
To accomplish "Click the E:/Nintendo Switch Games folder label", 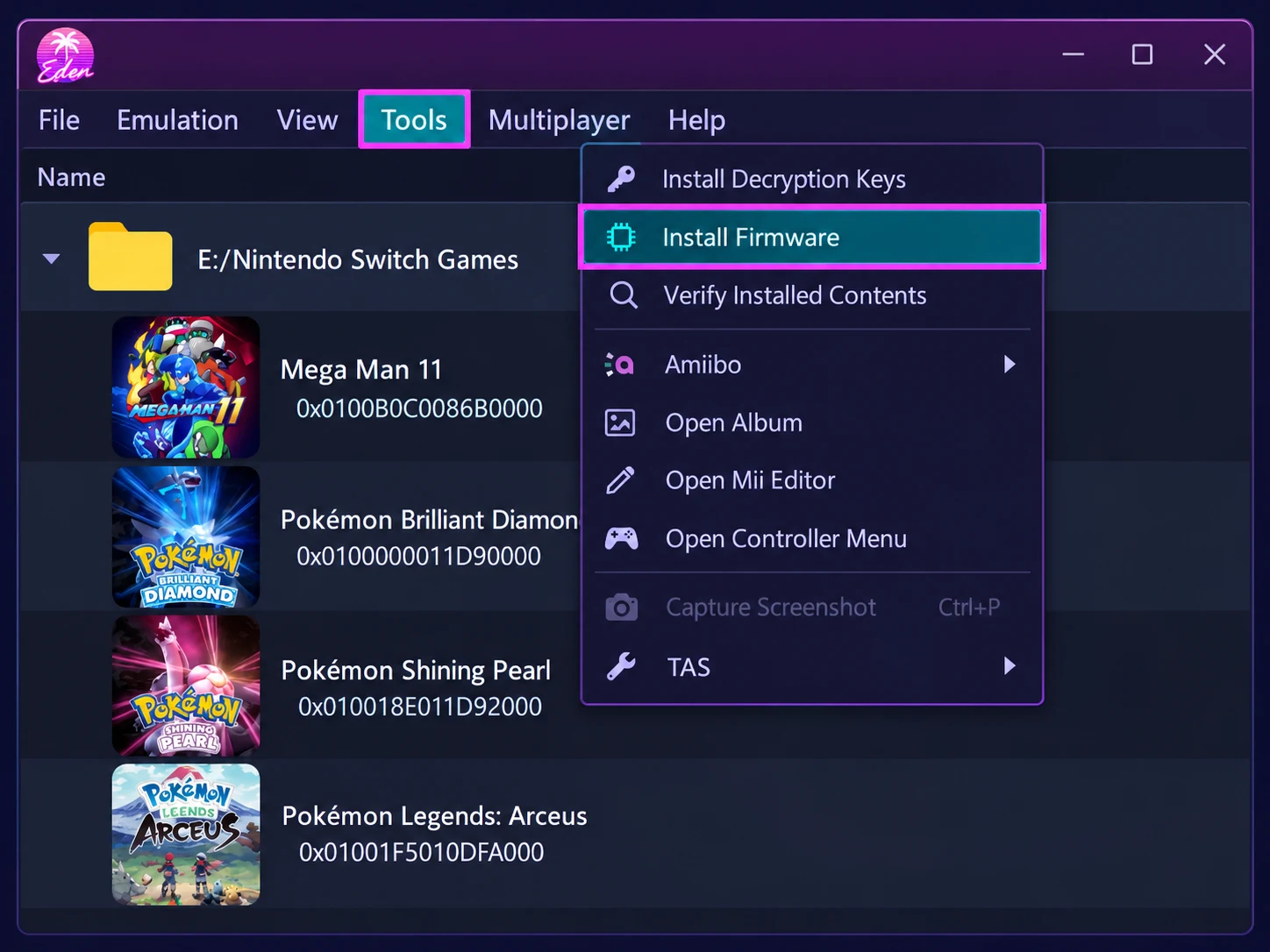I will [358, 259].
